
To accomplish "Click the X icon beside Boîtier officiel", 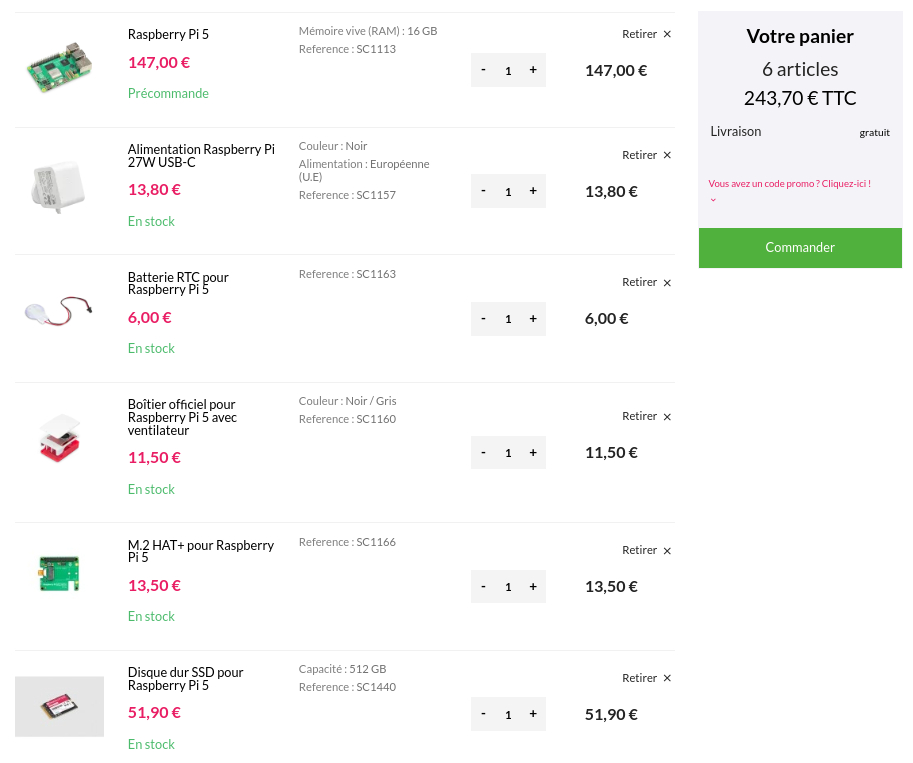I will (667, 417).
